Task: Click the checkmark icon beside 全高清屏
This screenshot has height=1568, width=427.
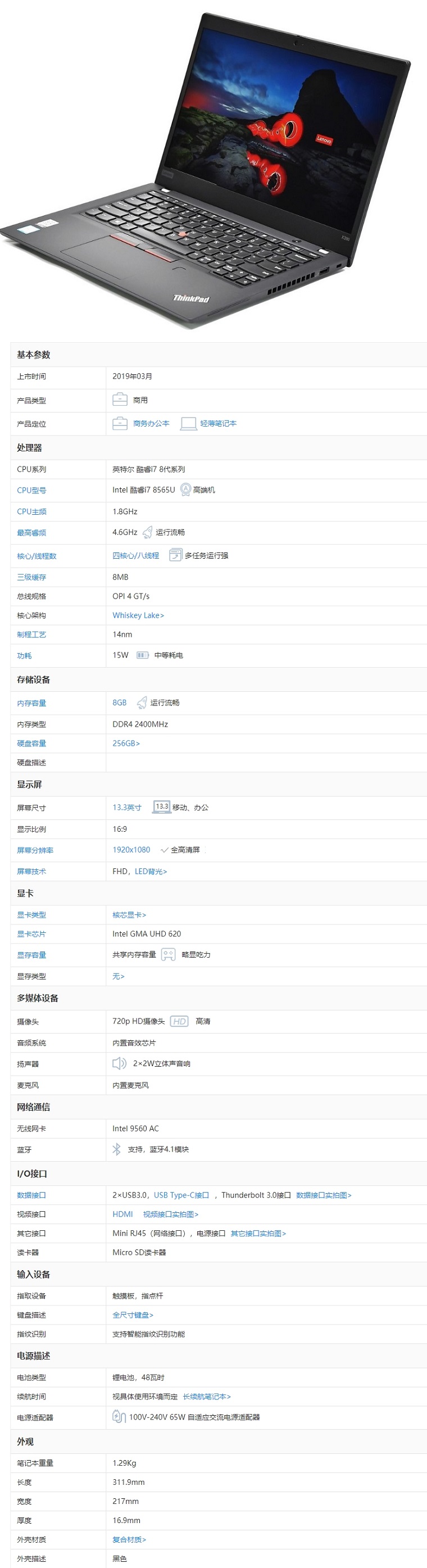Action: point(164,850)
